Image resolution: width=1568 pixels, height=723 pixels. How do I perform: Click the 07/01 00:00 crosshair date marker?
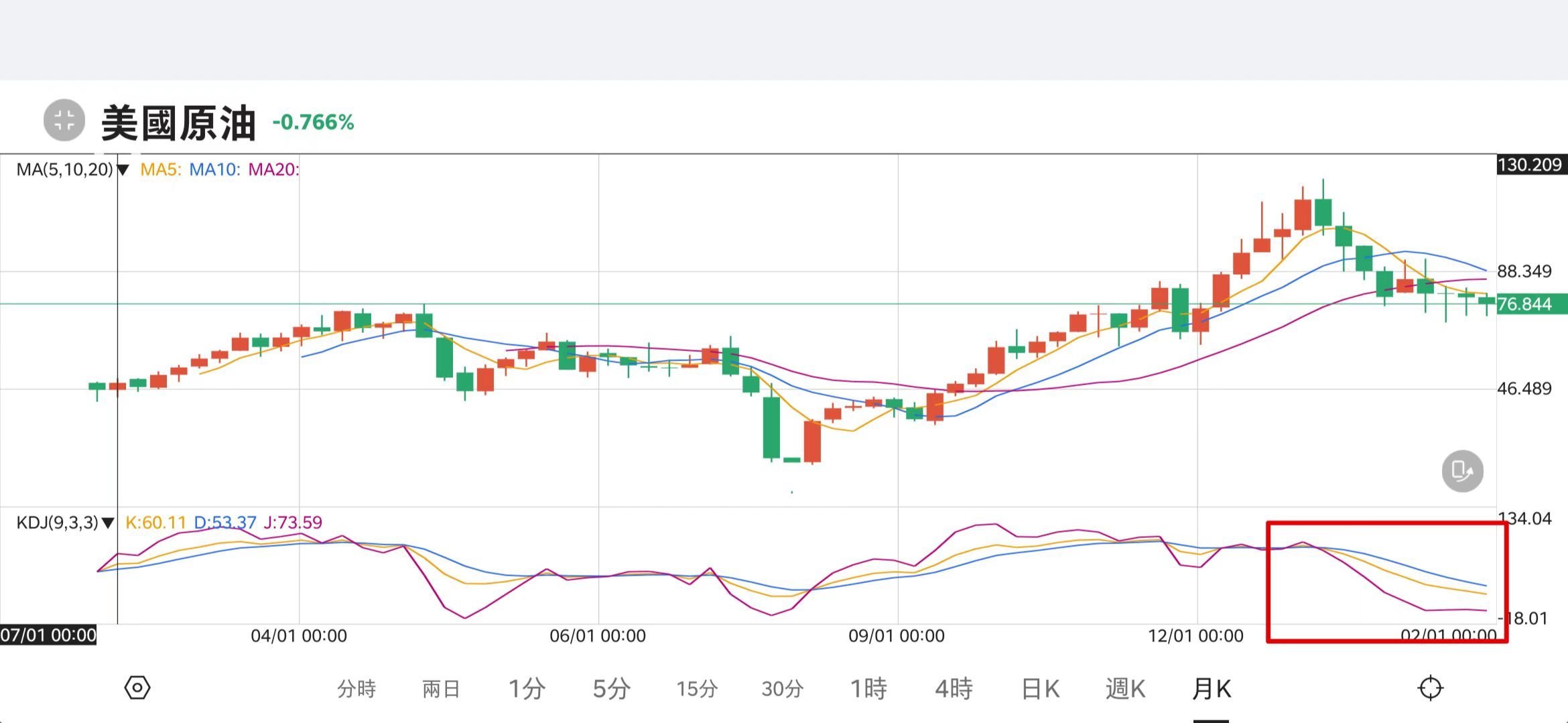coord(48,635)
